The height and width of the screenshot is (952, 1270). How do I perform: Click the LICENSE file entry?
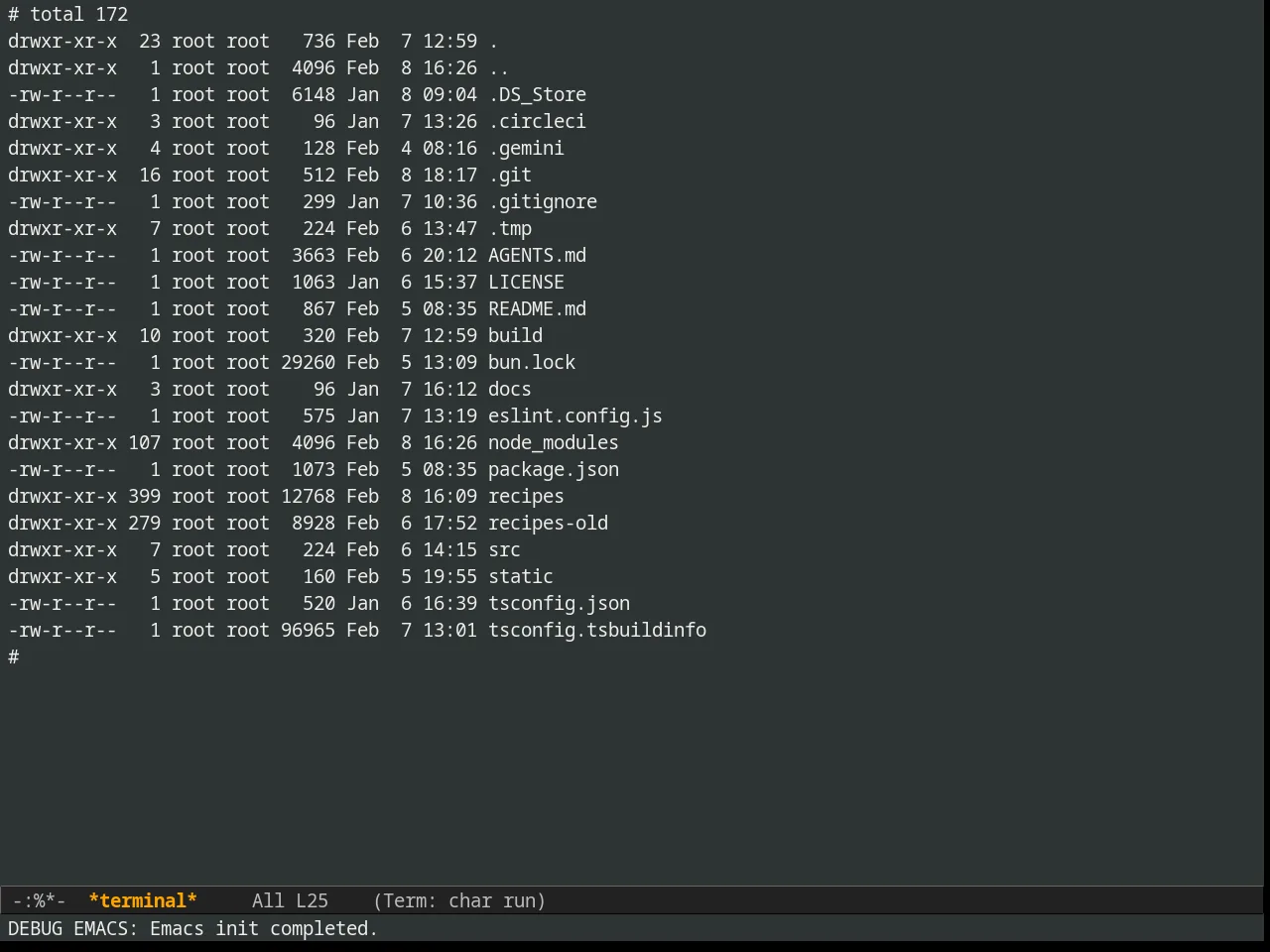point(526,282)
